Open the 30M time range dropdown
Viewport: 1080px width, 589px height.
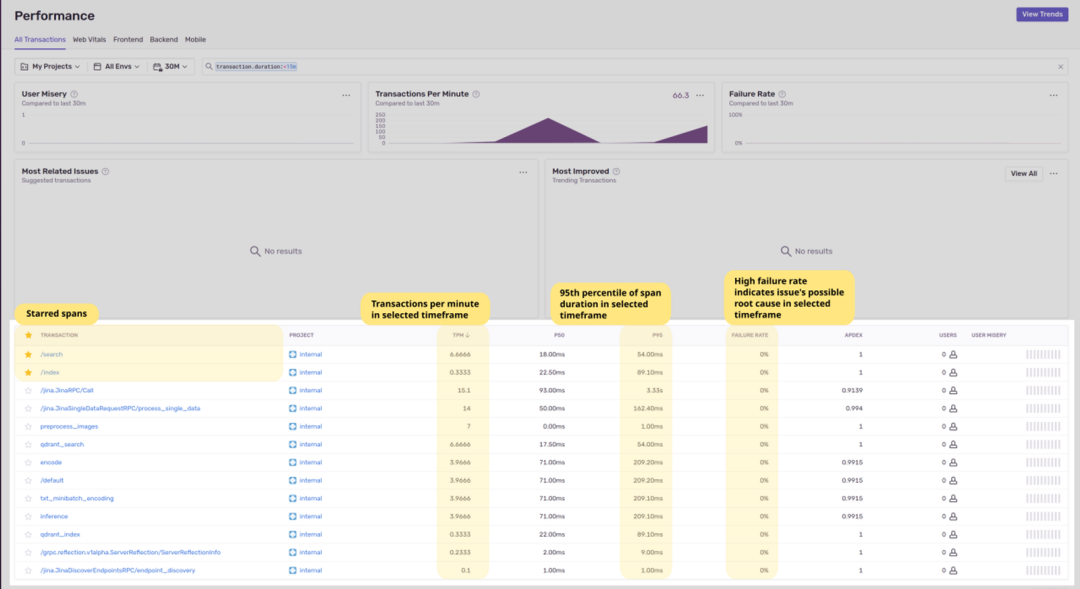coord(170,67)
